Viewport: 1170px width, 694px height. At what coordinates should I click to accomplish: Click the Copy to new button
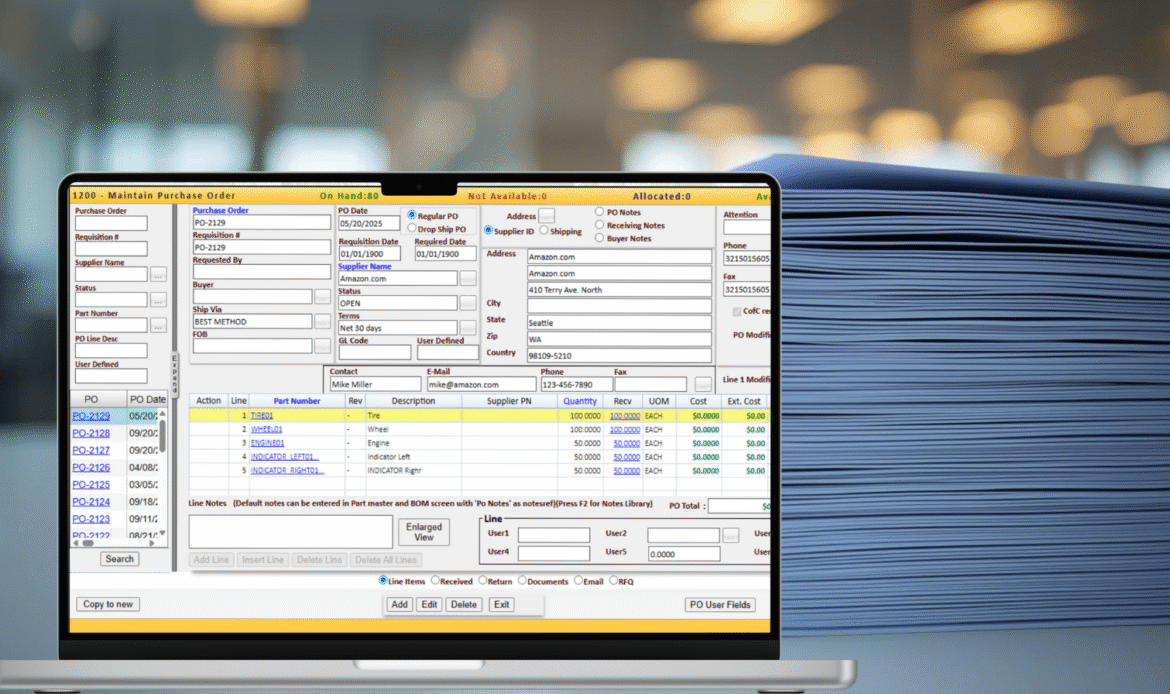point(107,604)
